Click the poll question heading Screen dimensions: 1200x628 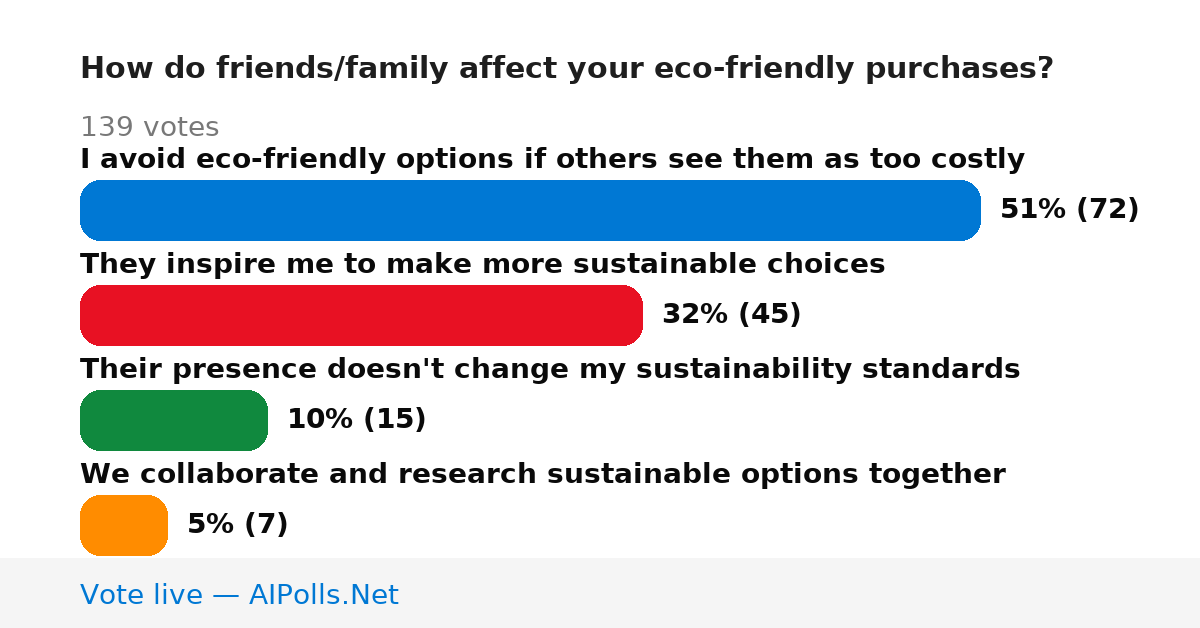[x=566, y=68]
